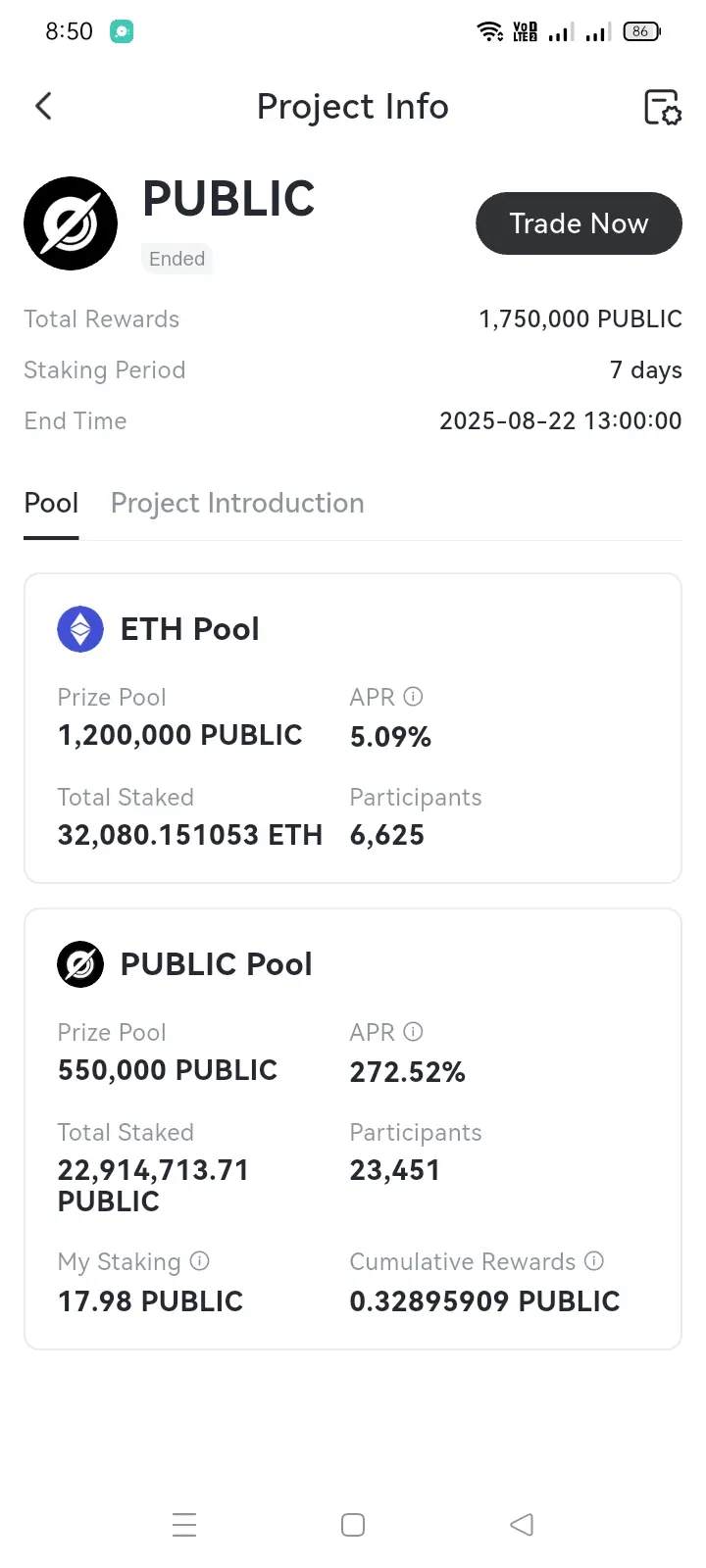Go back using the top-left arrow
This screenshot has width=706, height=1568.
pyautogui.click(x=43, y=106)
